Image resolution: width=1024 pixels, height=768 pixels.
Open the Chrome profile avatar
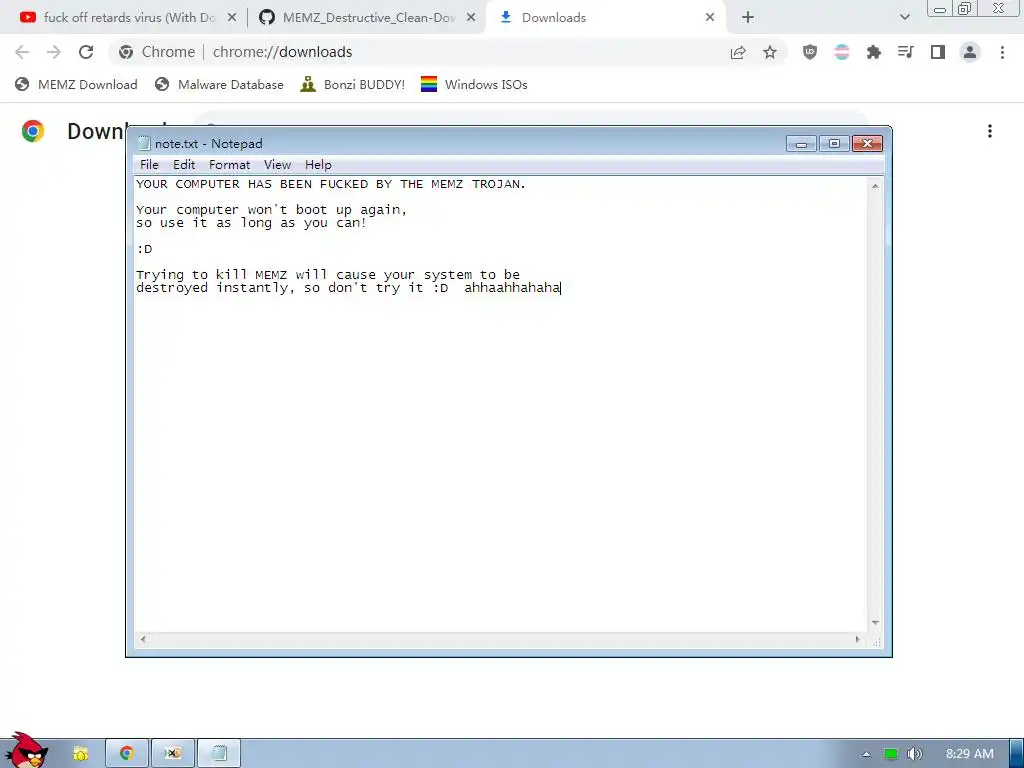[970, 52]
